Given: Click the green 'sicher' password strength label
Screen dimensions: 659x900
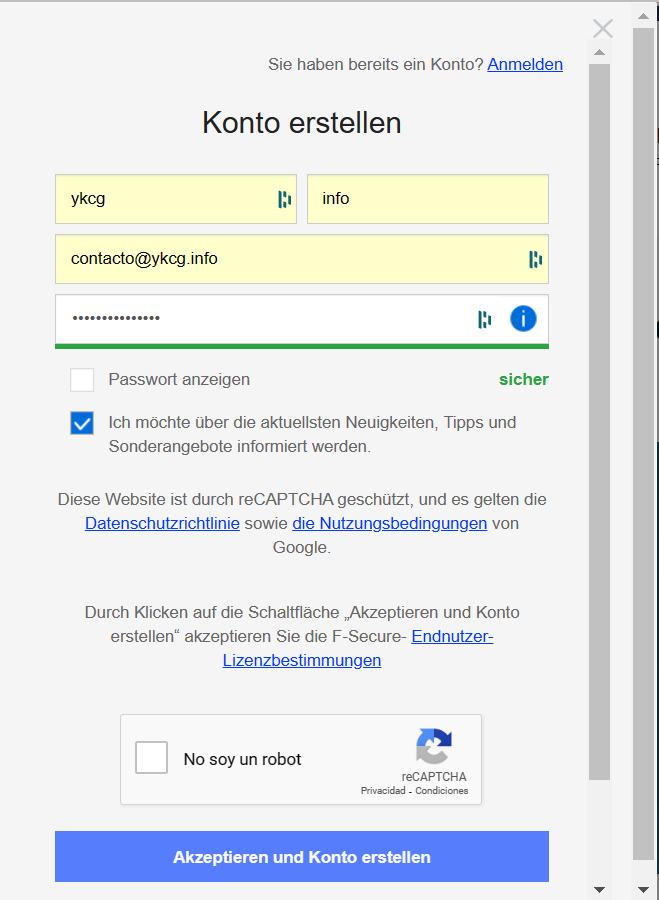Looking at the screenshot, I should click(x=524, y=379).
